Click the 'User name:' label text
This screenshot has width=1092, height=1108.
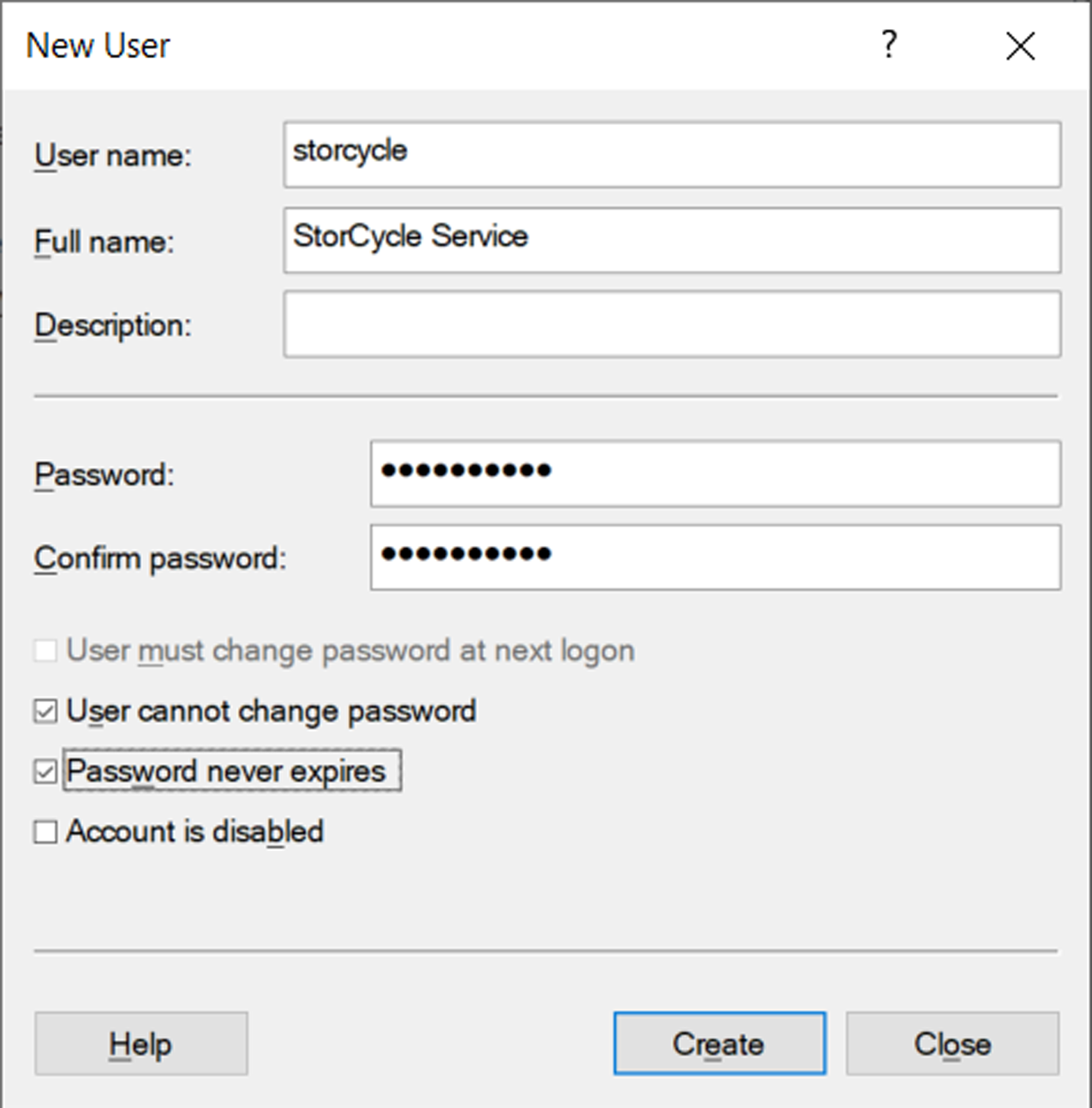coord(113,156)
